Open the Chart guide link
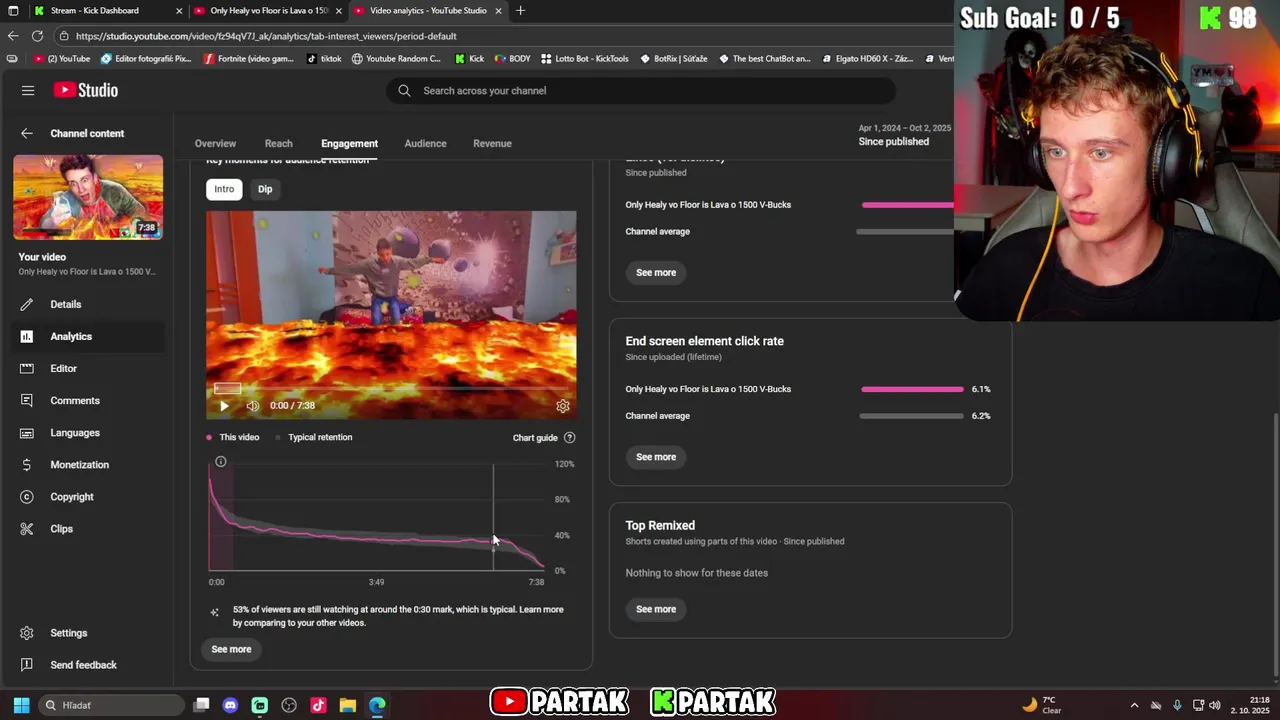The height and width of the screenshot is (720, 1280). [535, 437]
